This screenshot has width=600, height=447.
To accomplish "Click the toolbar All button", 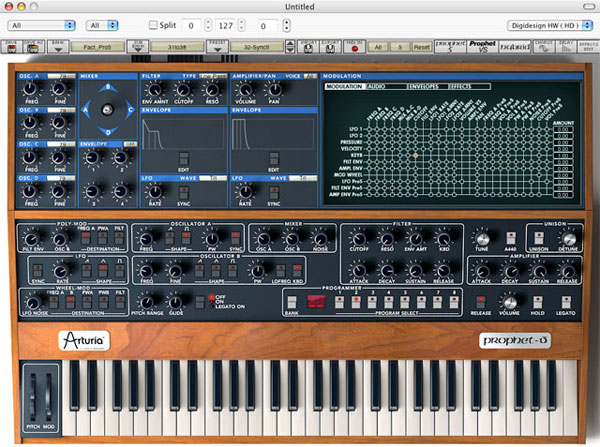I will pos(378,47).
